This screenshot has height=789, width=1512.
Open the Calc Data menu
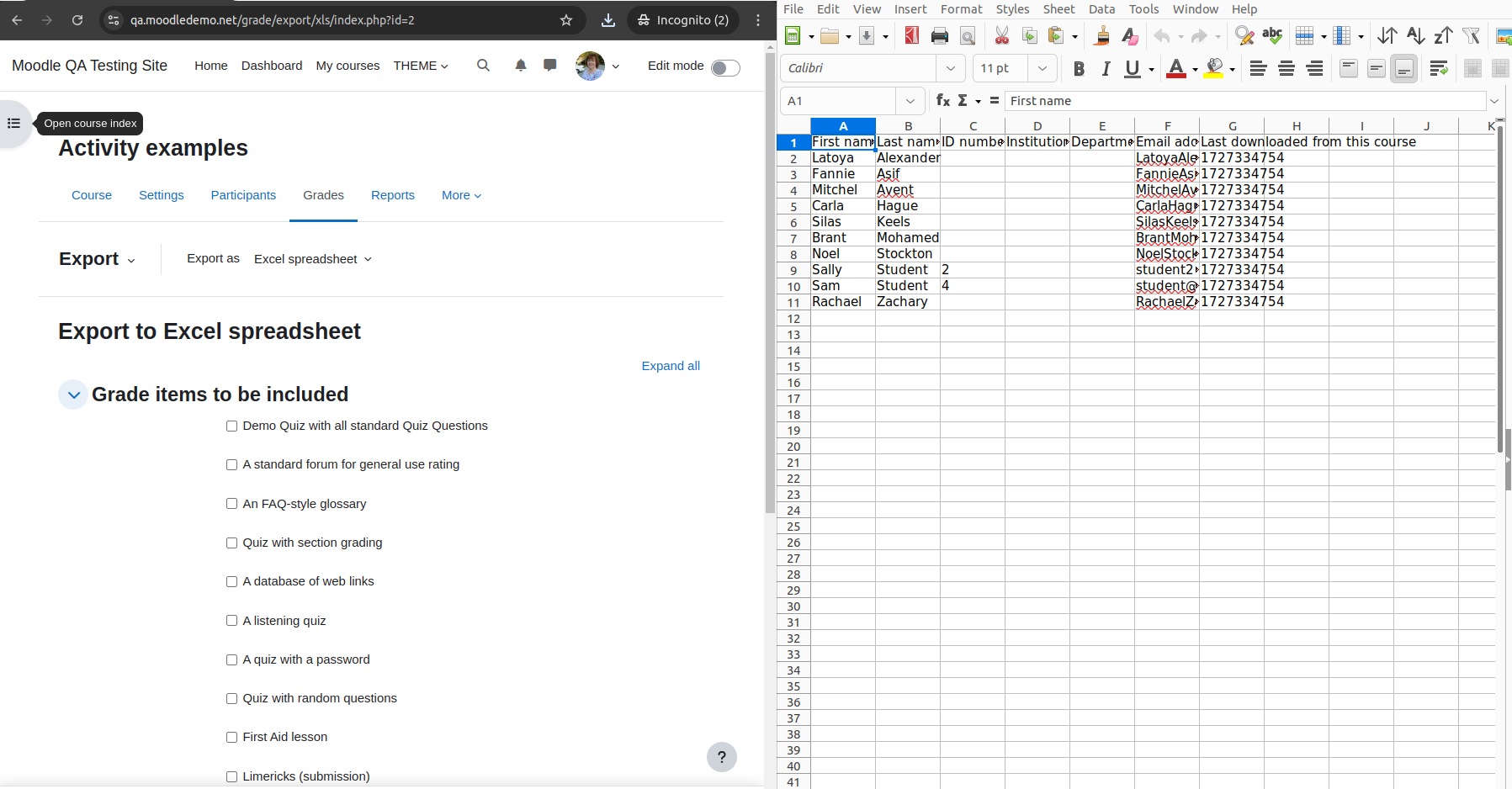click(x=1101, y=8)
